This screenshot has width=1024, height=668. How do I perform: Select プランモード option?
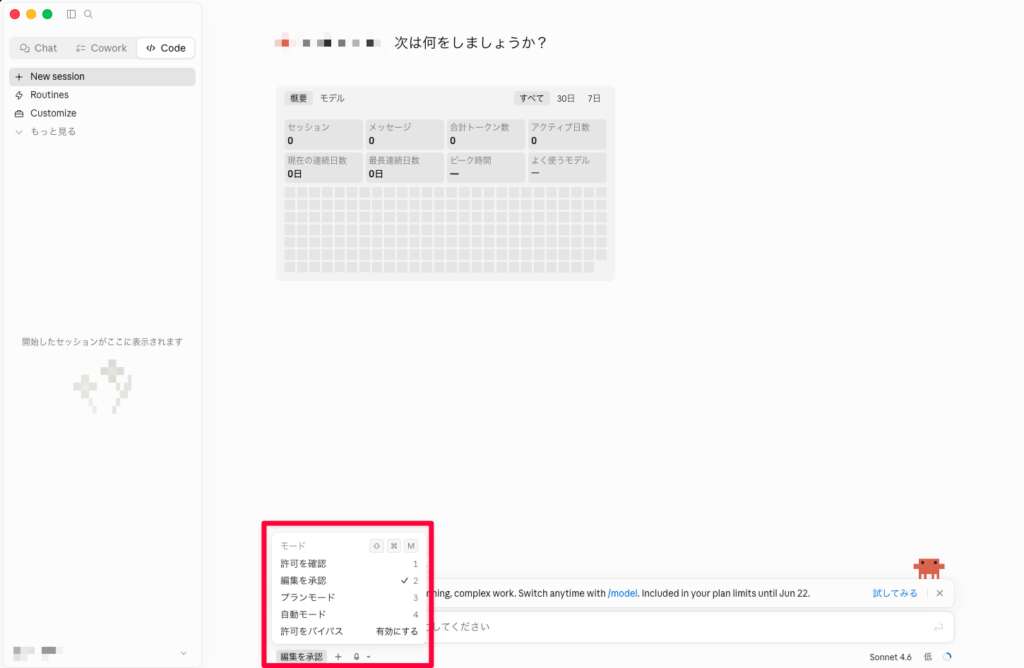(349, 597)
